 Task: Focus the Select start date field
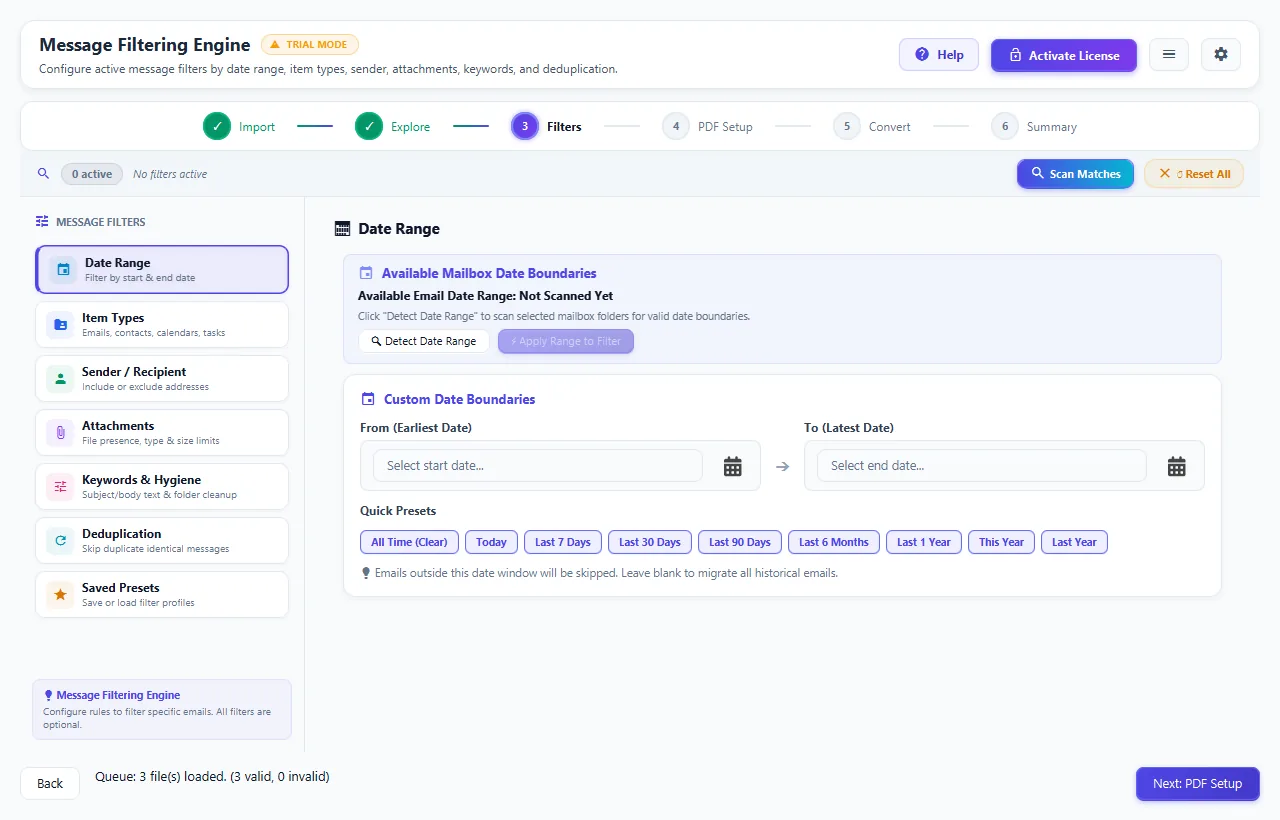point(538,466)
